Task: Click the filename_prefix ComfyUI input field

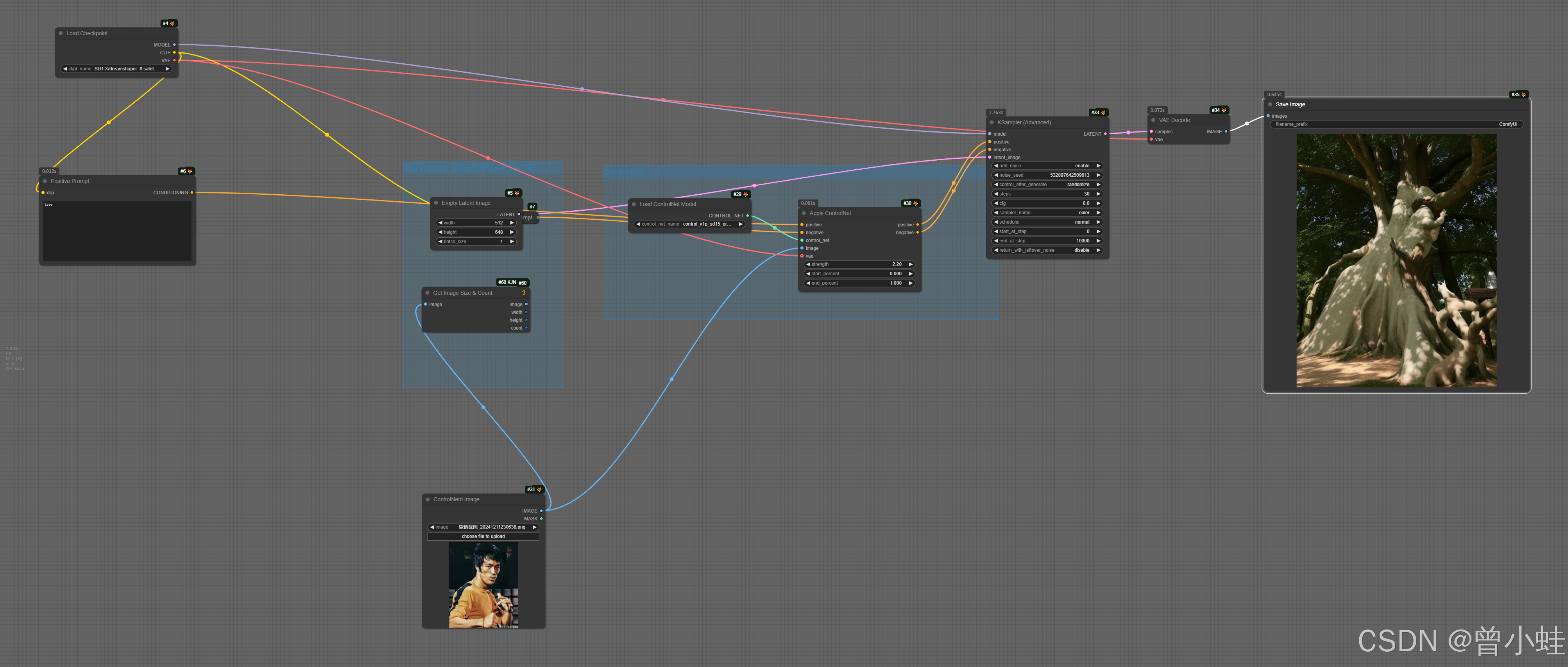Action: click(1396, 124)
